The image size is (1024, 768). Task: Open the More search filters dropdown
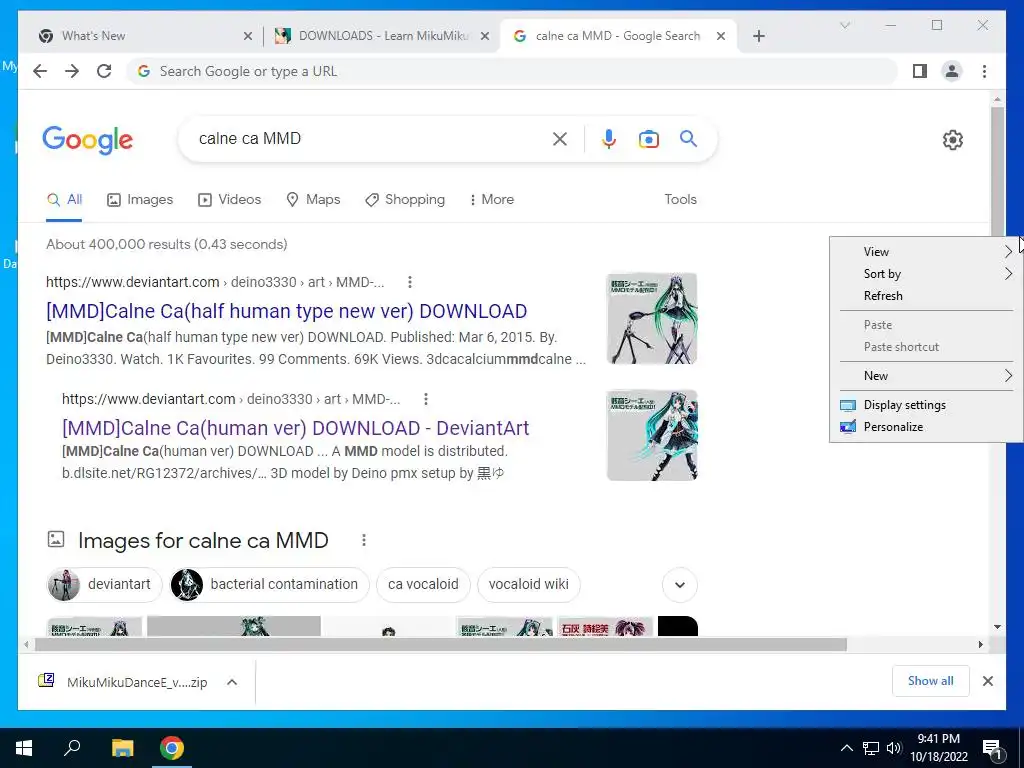pos(492,199)
